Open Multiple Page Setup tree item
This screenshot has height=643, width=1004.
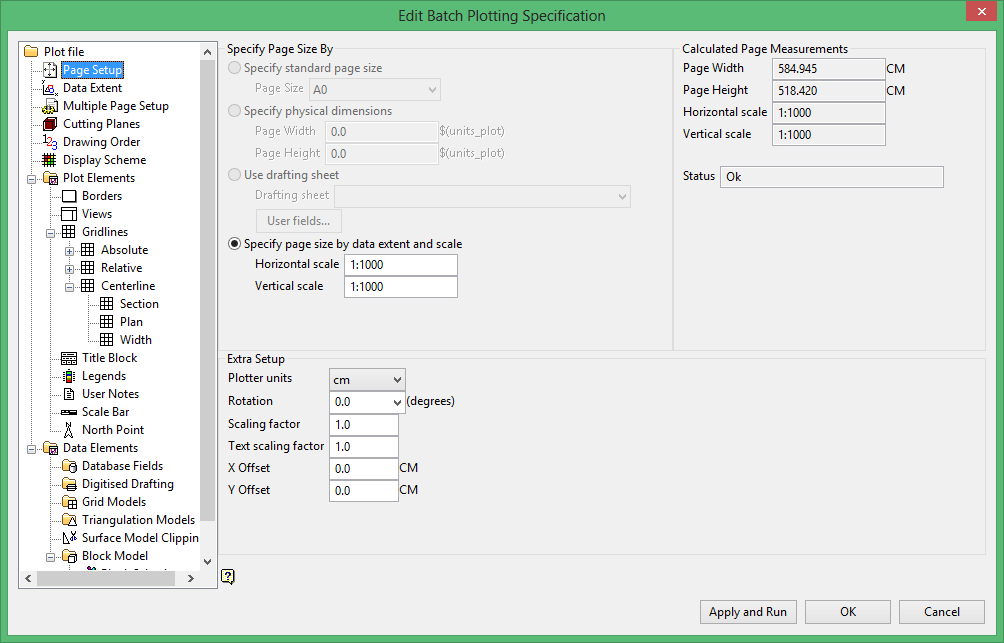point(115,106)
